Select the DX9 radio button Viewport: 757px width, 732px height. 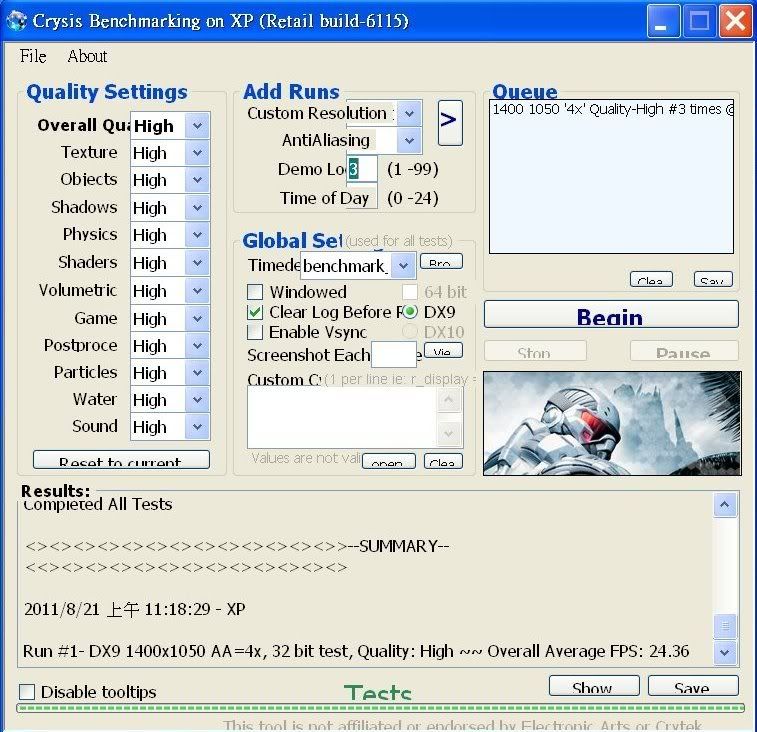click(x=410, y=312)
